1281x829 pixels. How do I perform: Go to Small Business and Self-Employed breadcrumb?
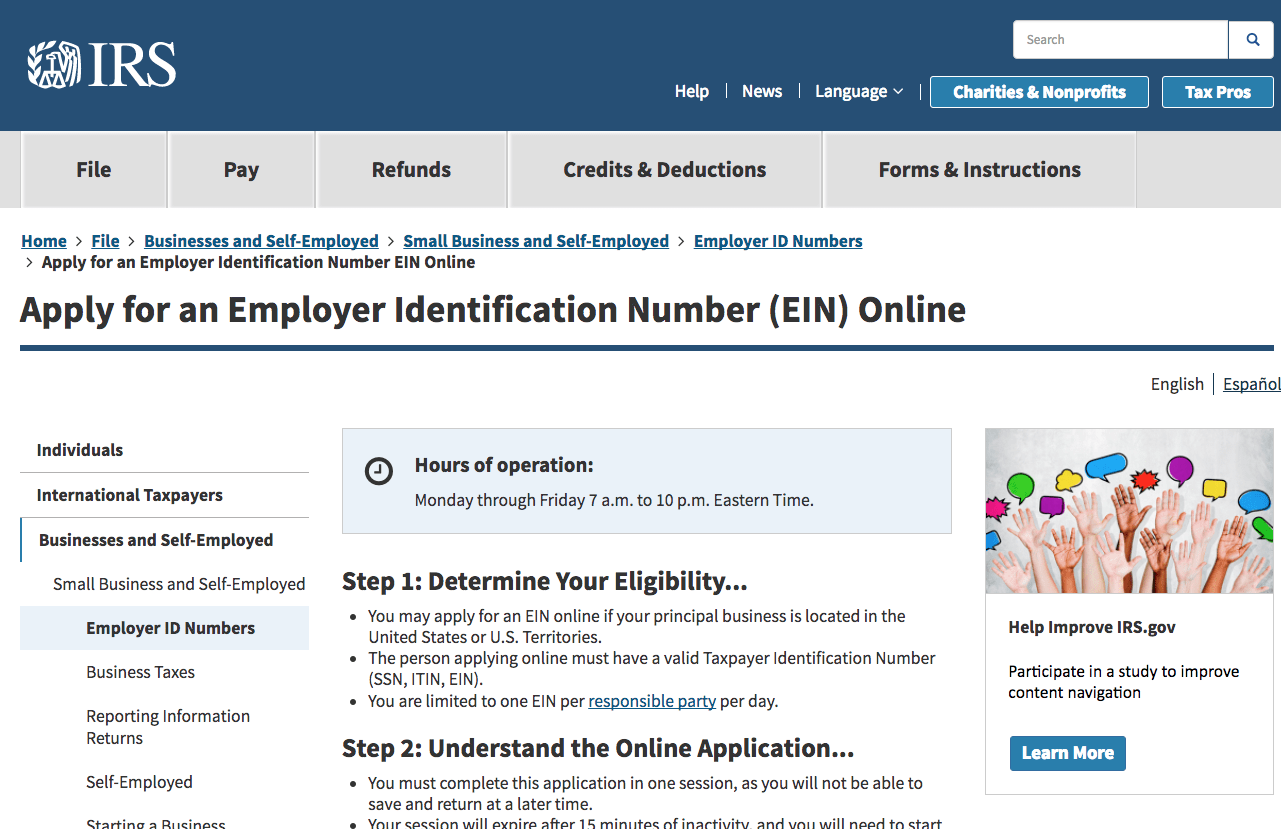[x=536, y=240]
